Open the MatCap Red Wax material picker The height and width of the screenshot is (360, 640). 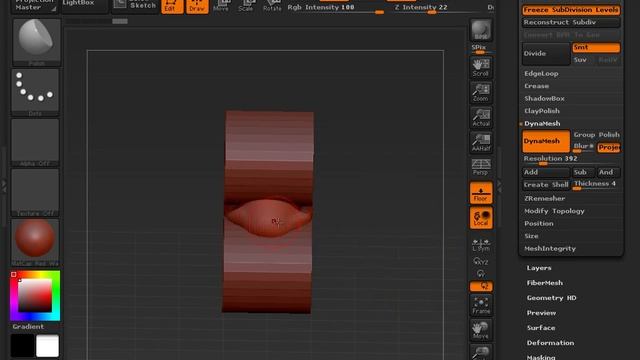tap(36, 242)
